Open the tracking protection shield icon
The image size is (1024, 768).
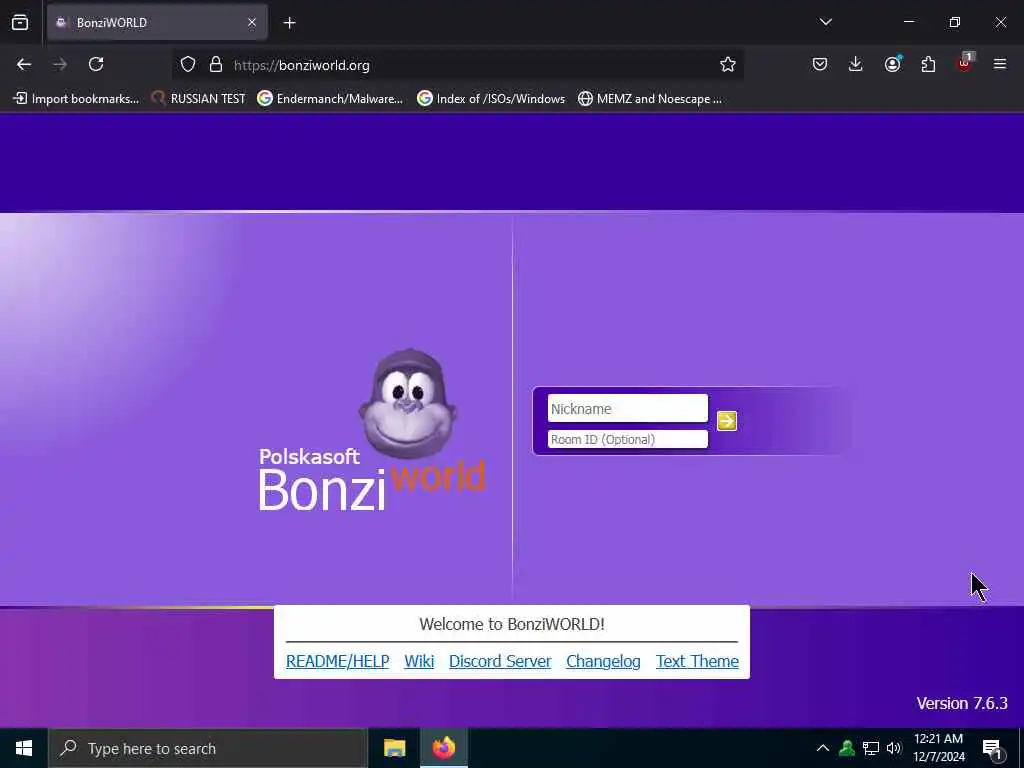188,64
